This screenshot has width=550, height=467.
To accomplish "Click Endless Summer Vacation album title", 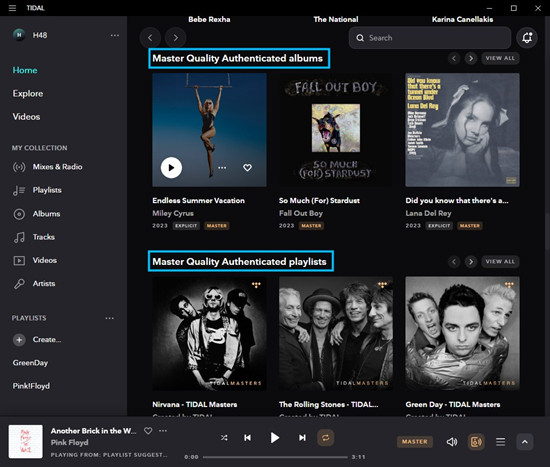I will click(199, 201).
